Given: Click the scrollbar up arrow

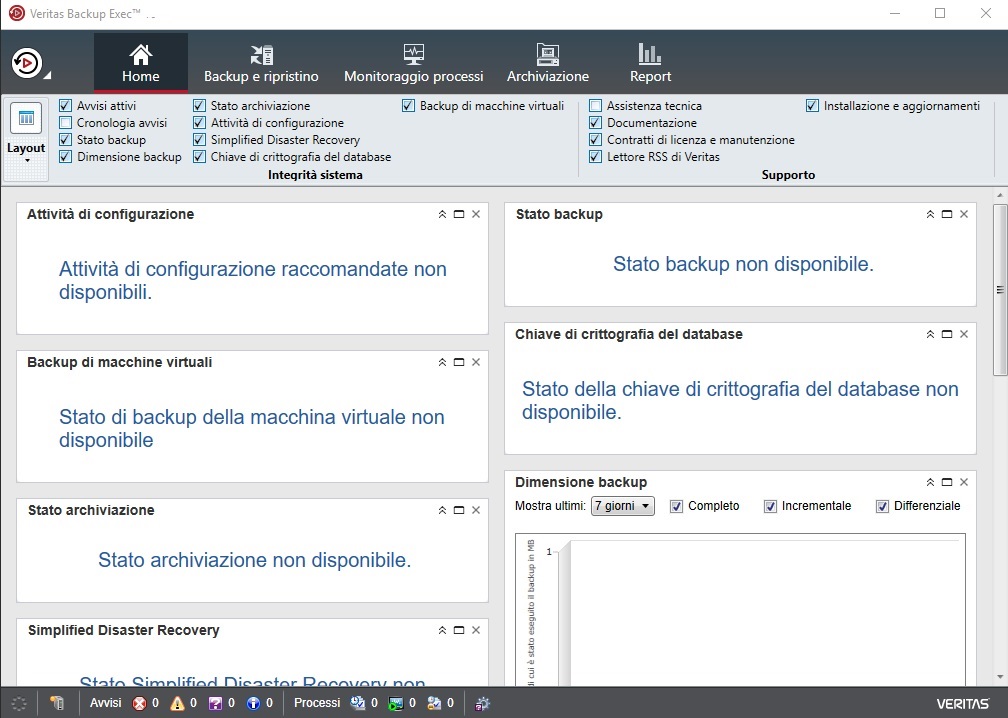Looking at the screenshot, I should (1000, 194).
